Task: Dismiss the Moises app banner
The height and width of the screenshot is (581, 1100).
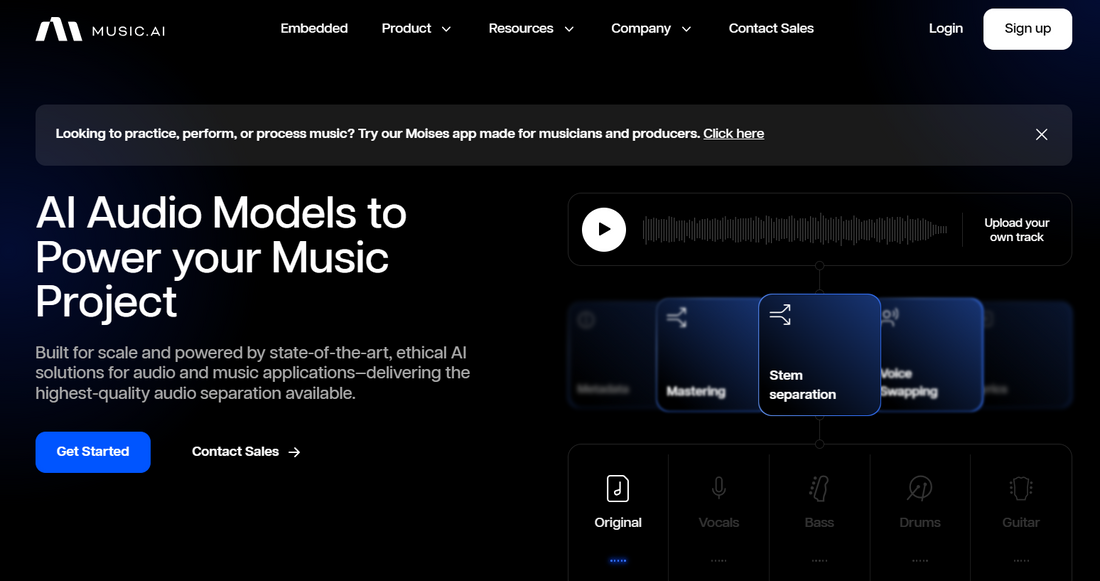Action: pyautogui.click(x=1041, y=134)
